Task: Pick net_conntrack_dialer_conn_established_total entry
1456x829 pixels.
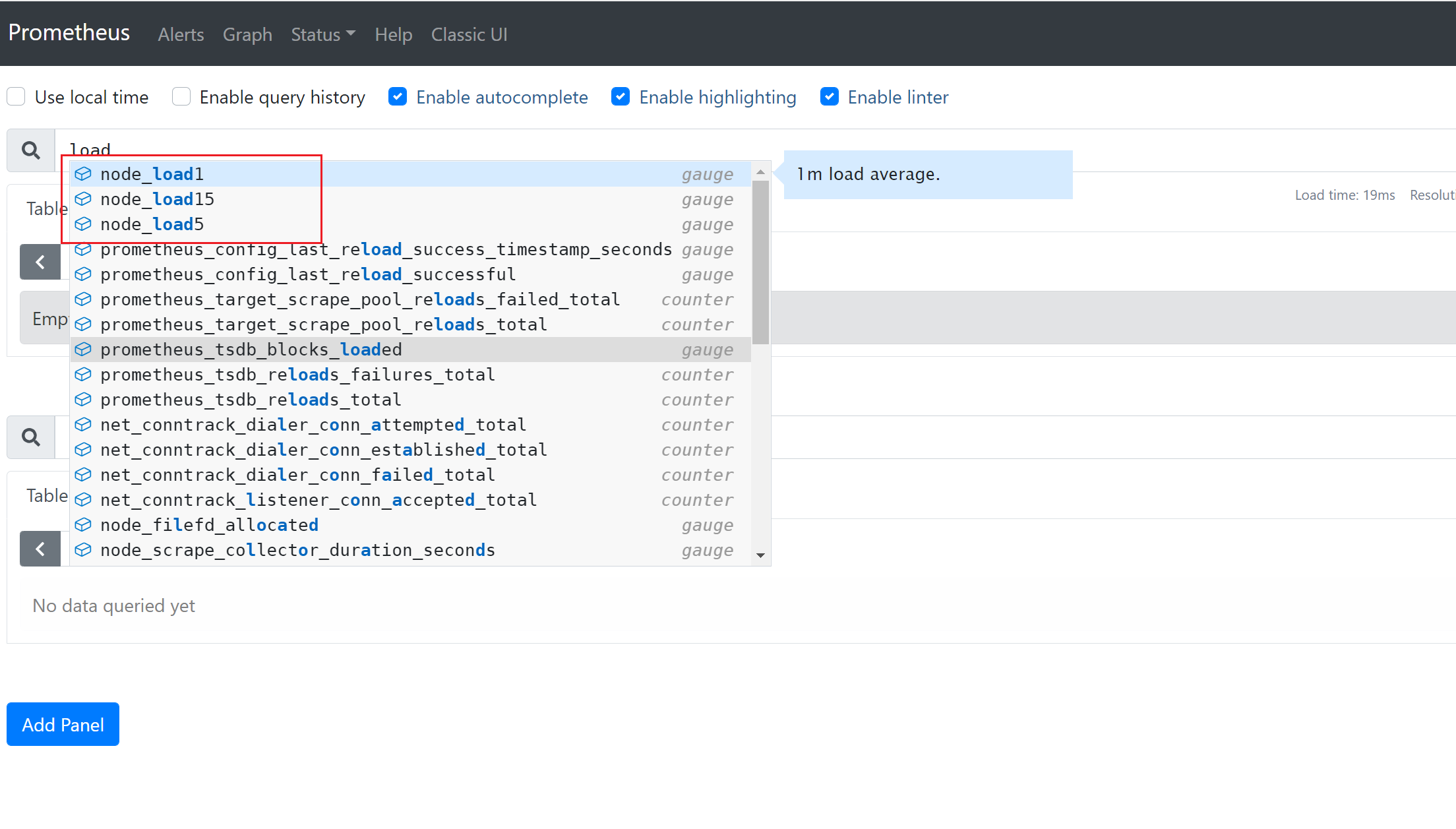Action: click(410, 450)
